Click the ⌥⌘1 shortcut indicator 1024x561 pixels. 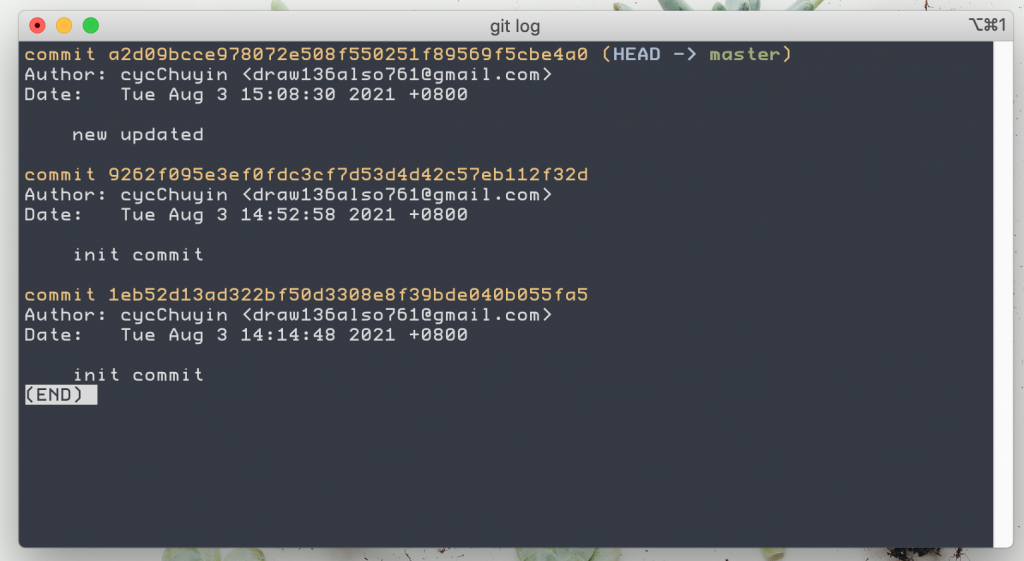click(x=987, y=25)
